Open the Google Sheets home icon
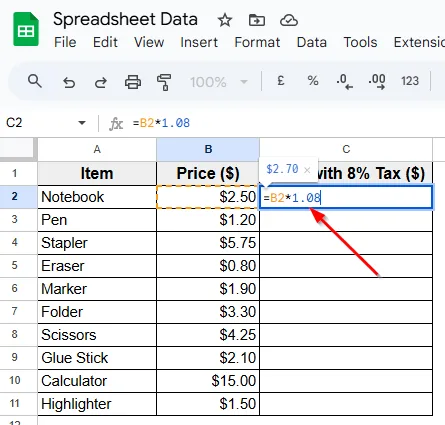The height and width of the screenshot is (425, 445). tap(26, 29)
